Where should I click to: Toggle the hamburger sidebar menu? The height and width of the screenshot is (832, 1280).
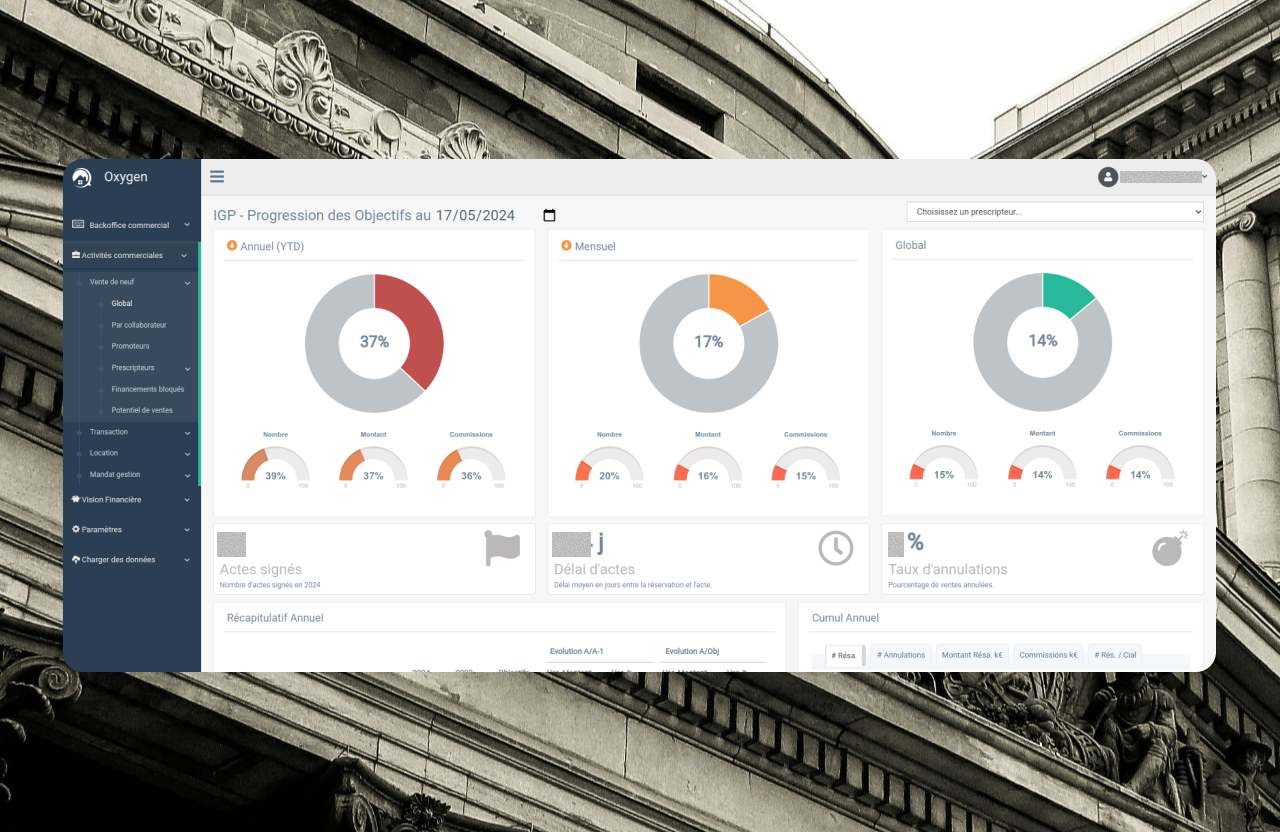click(217, 177)
